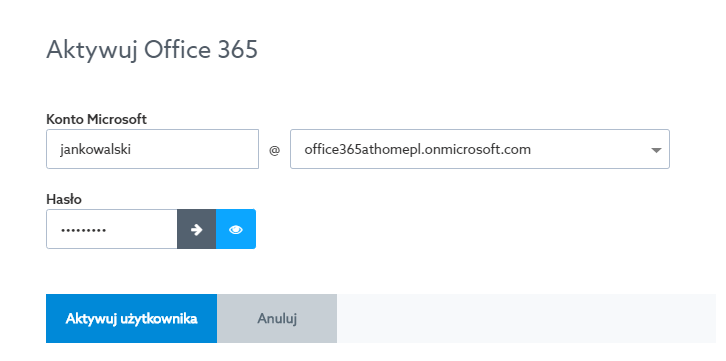Image resolution: width=726 pixels, height=361 pixels.
Task: Click inside the Hasło password field
Action: pyautogui.click(x=112, y=229)
